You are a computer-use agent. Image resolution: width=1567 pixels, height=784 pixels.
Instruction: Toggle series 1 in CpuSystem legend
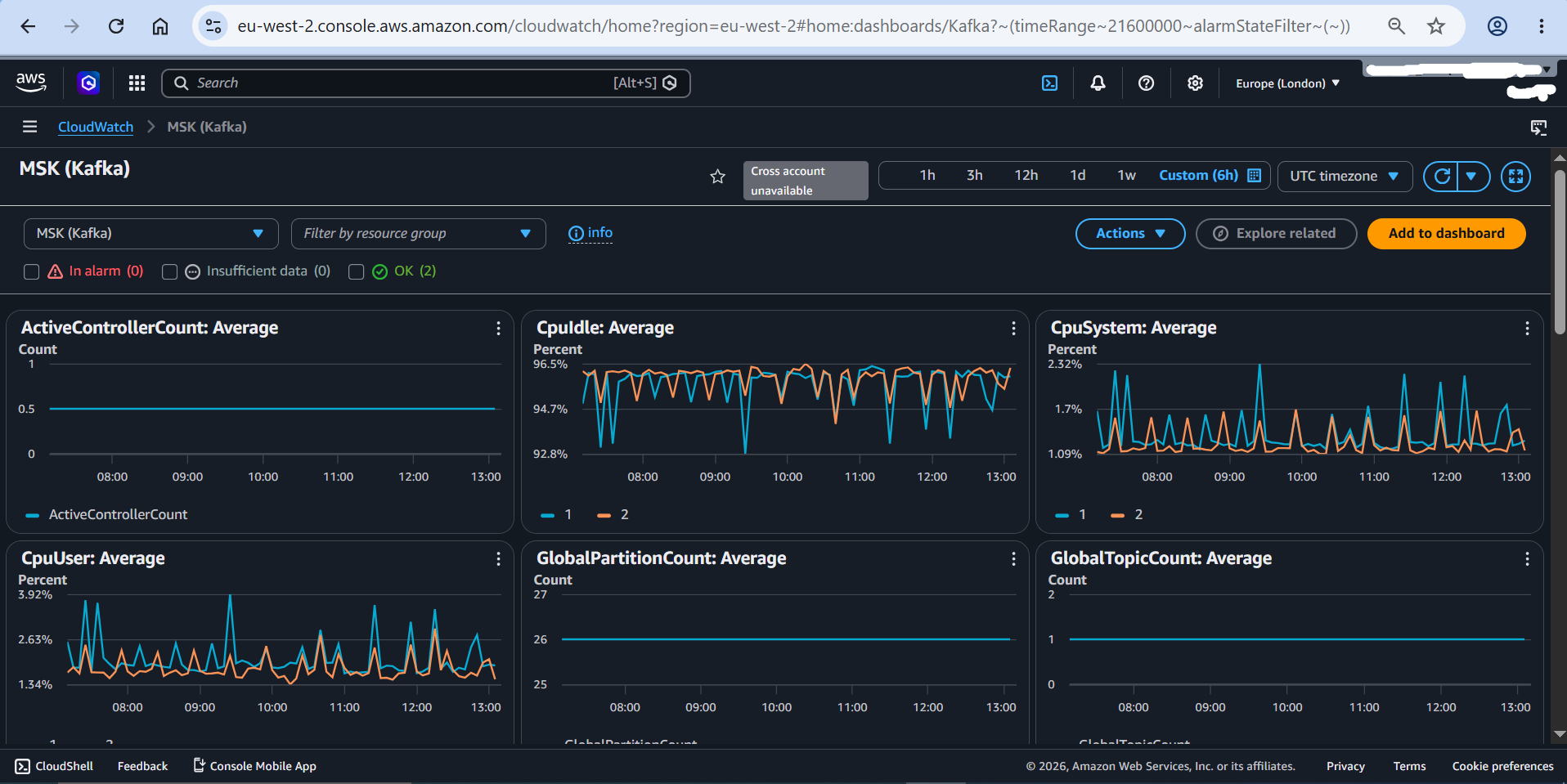[1071, 514]
